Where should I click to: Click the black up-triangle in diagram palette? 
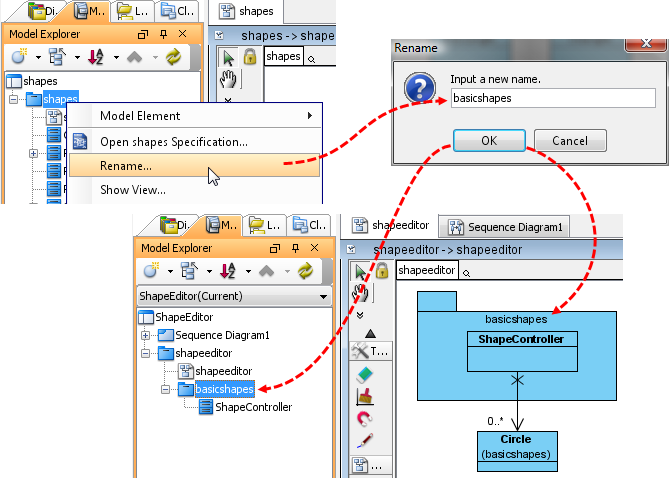coord(370,333)
